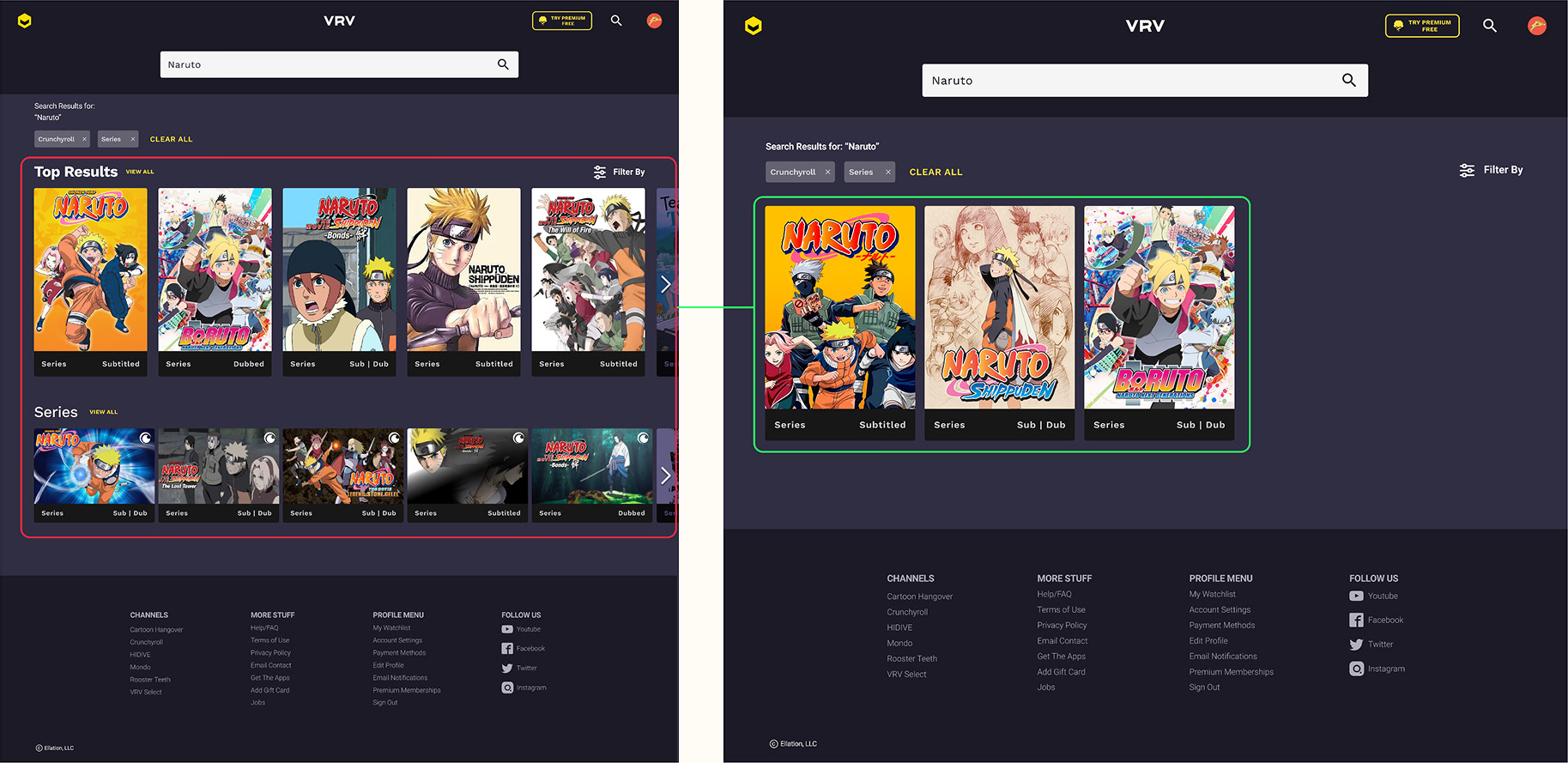This screenshot has height=763, width=1568.
Task: Submit search with magnifier inside right mockup field
Action: point(1349,80)
